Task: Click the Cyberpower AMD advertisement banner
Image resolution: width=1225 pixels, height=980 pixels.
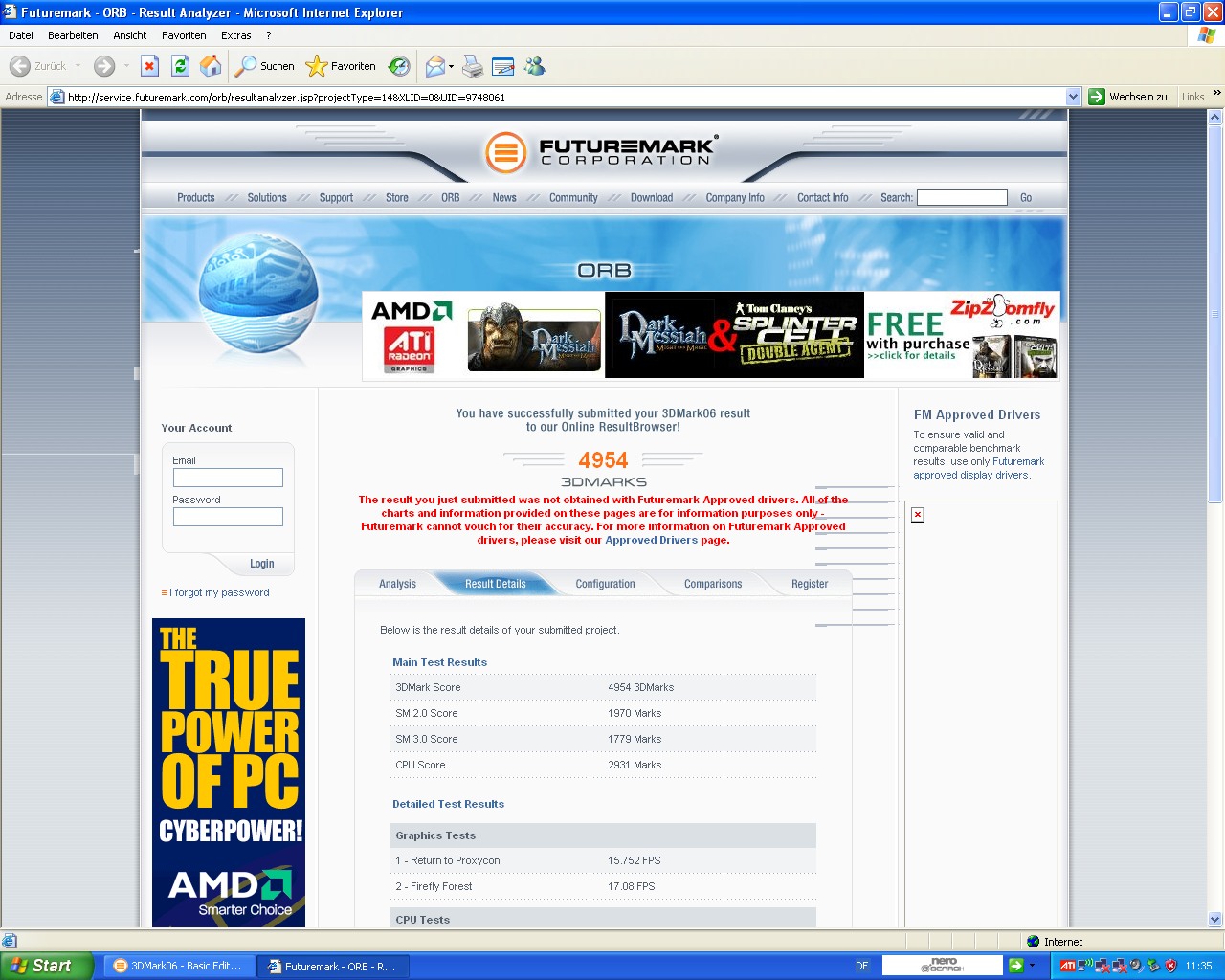Action: click(229, 772)
